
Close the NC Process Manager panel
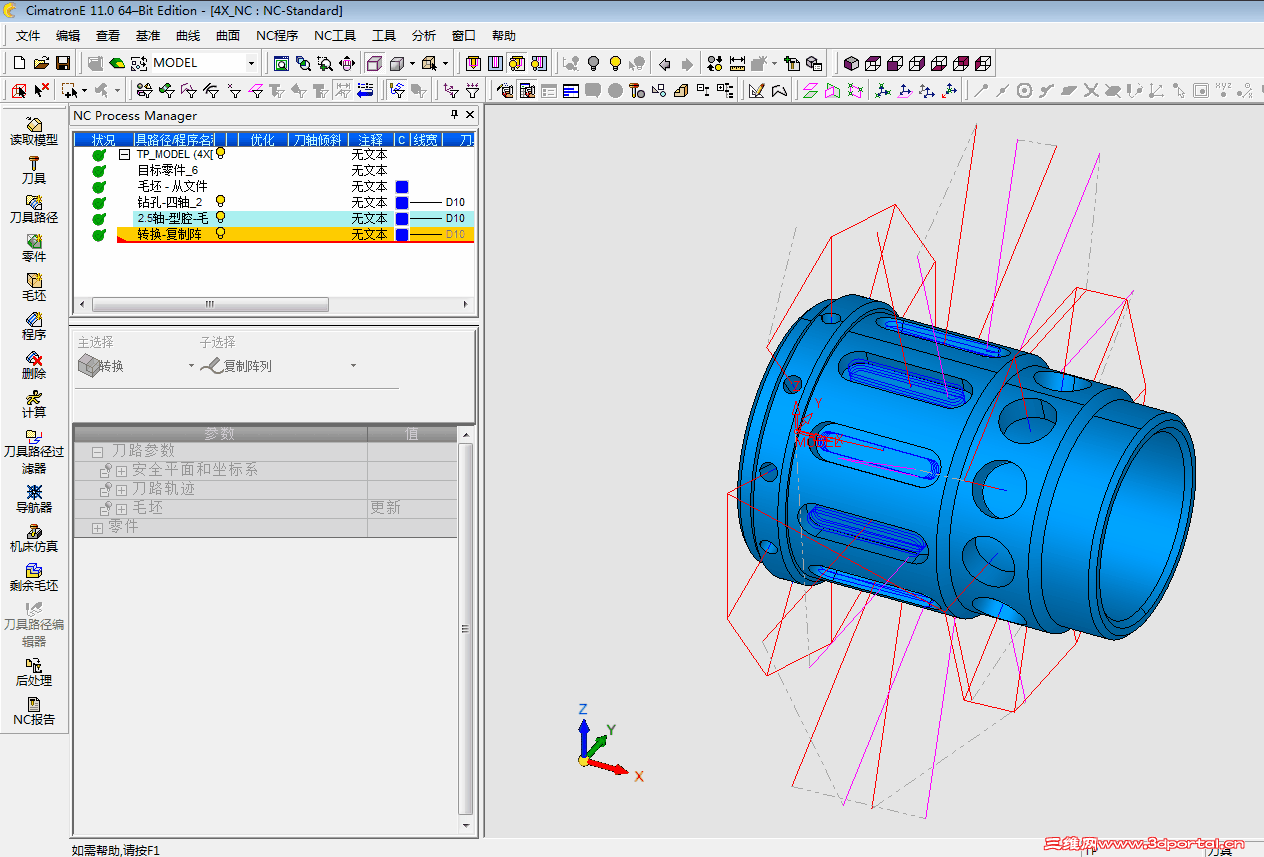tap(470, 115)
